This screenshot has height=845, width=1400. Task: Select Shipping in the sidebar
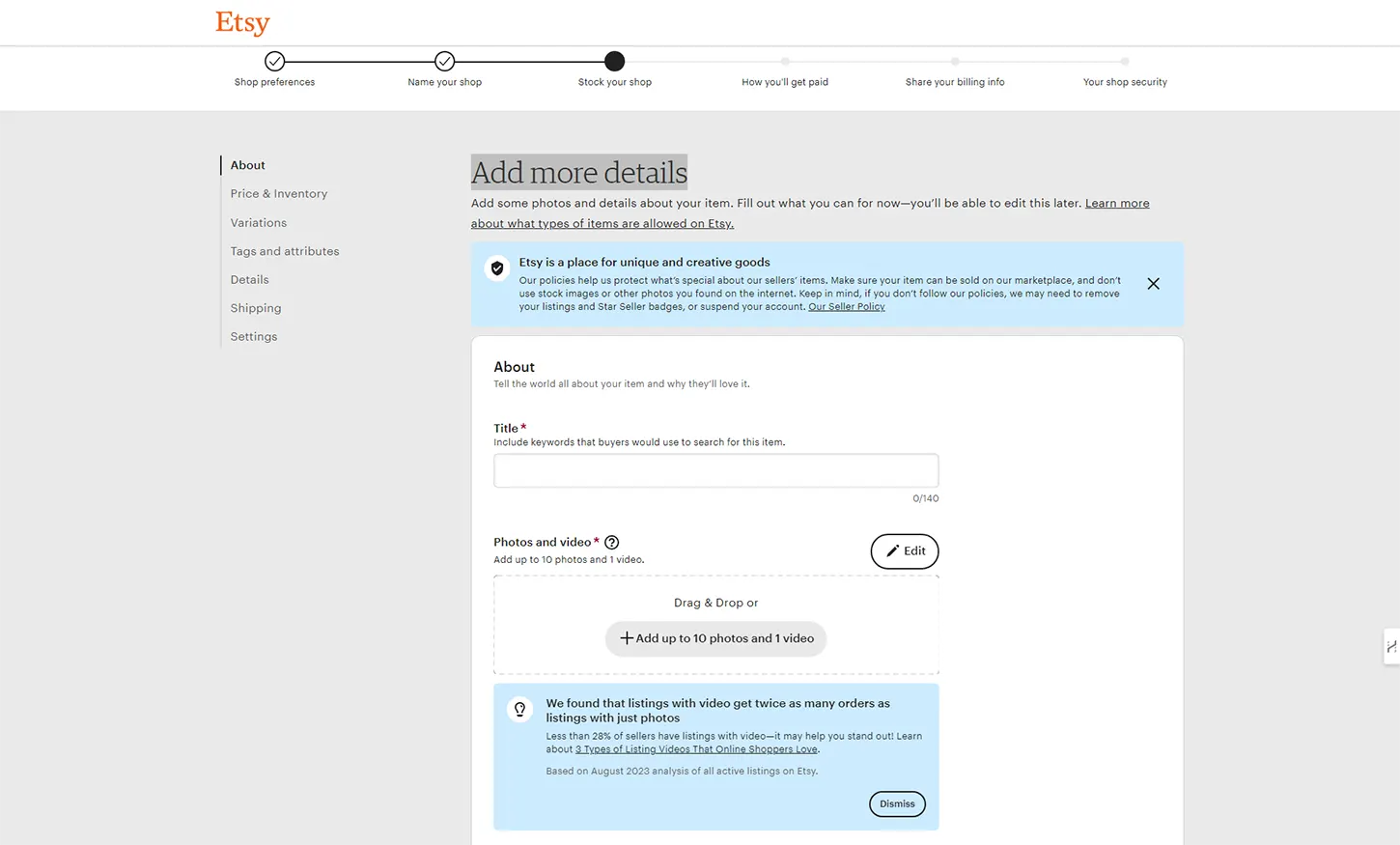(x=256, y=308)
